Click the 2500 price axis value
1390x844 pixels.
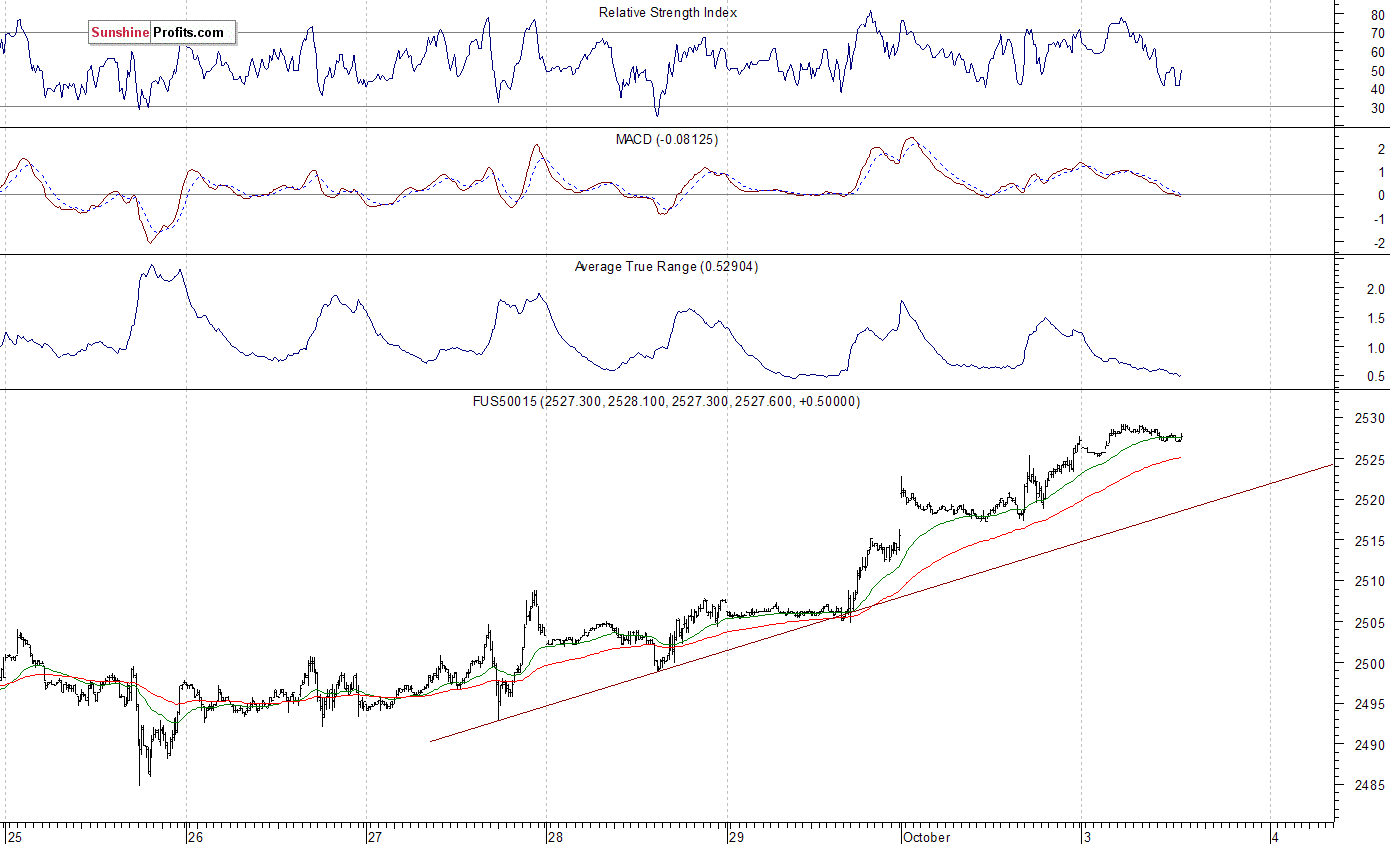pyautogui.click(x=1369, y=663)
